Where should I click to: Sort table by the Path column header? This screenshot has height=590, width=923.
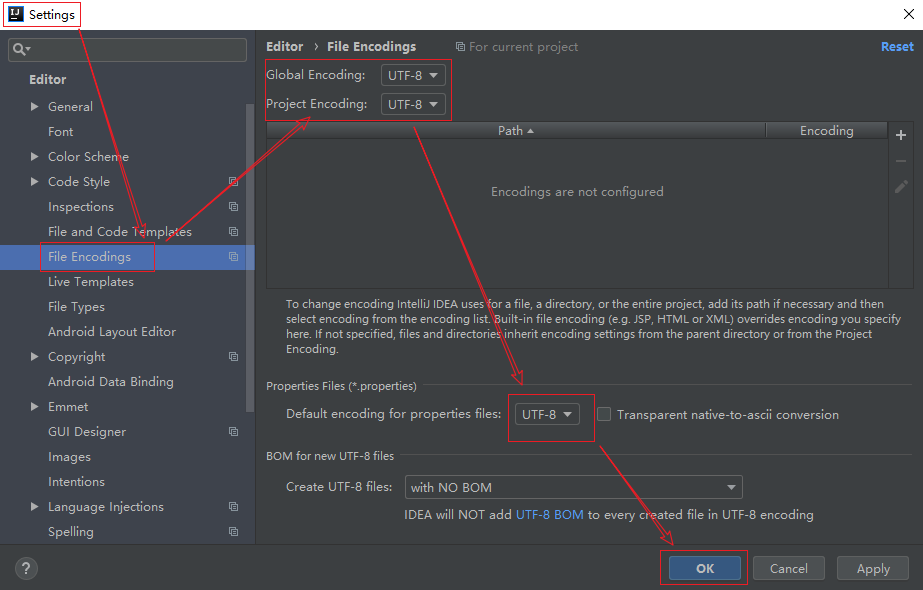click(515, 131)
